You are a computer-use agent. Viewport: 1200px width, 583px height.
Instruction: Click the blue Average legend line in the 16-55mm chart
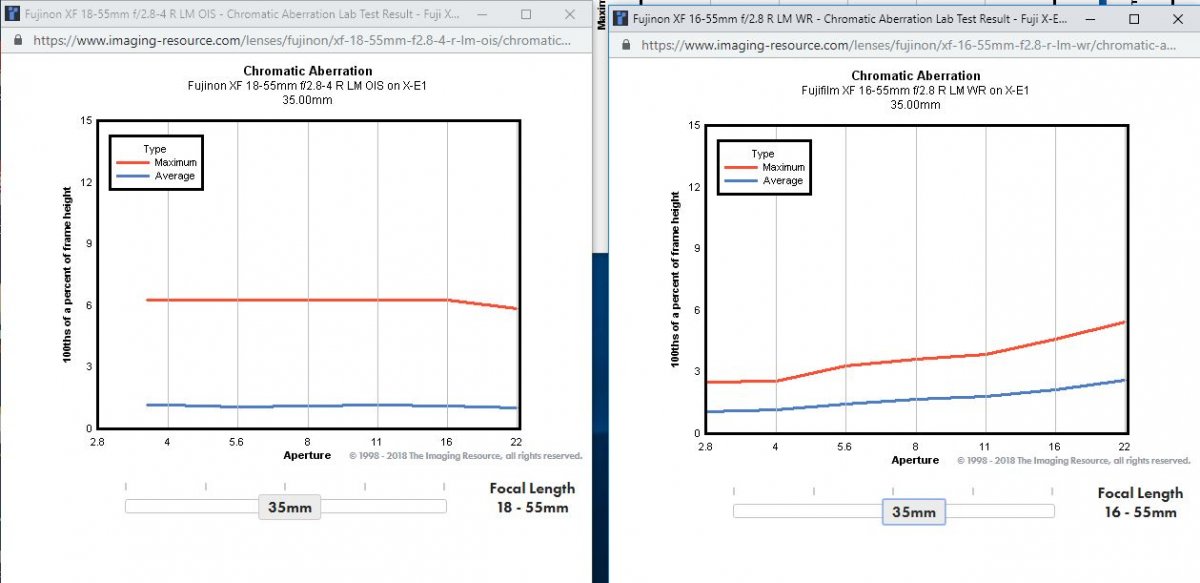[741, 181]
